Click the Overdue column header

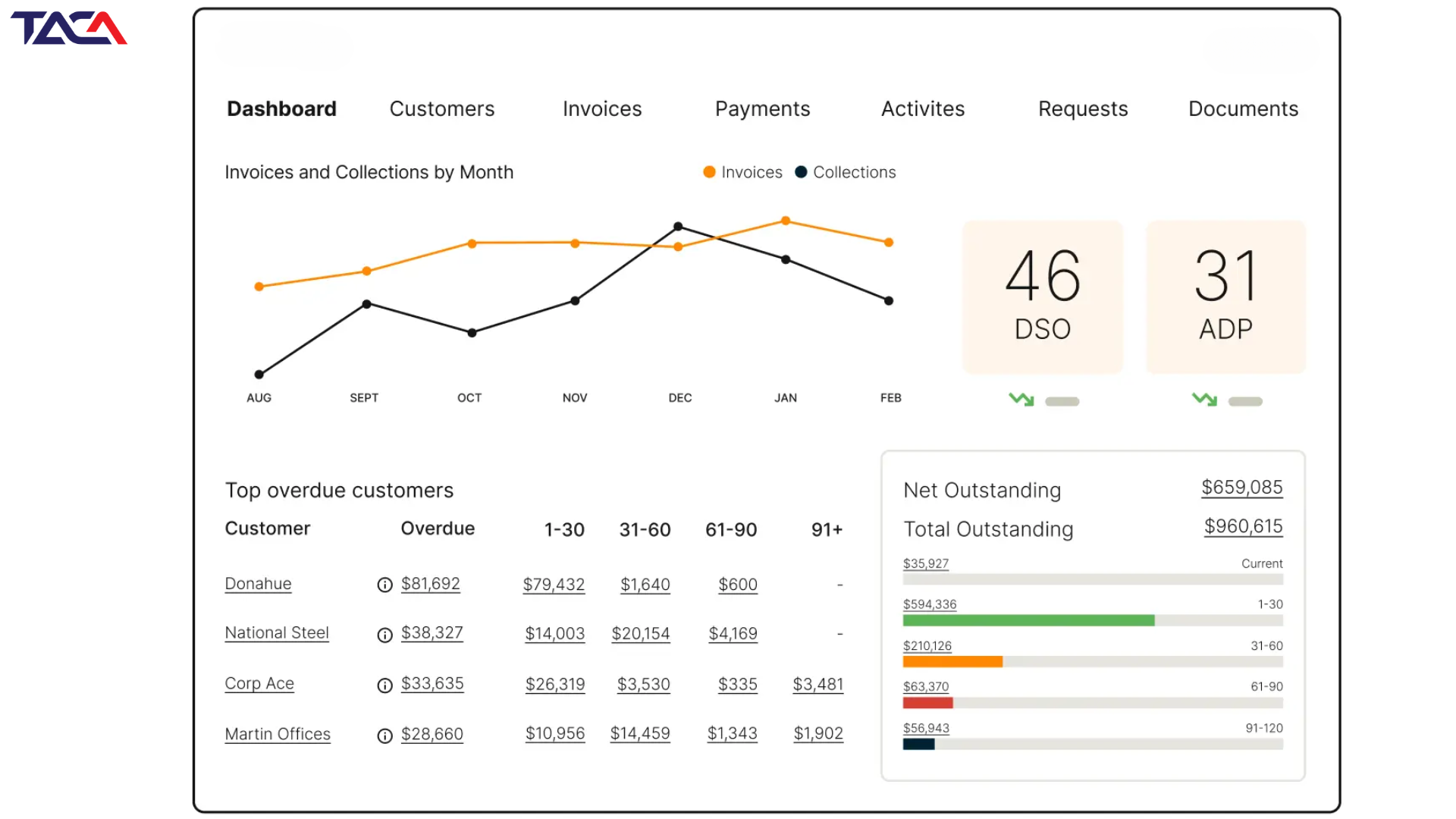tap(438, 529)
